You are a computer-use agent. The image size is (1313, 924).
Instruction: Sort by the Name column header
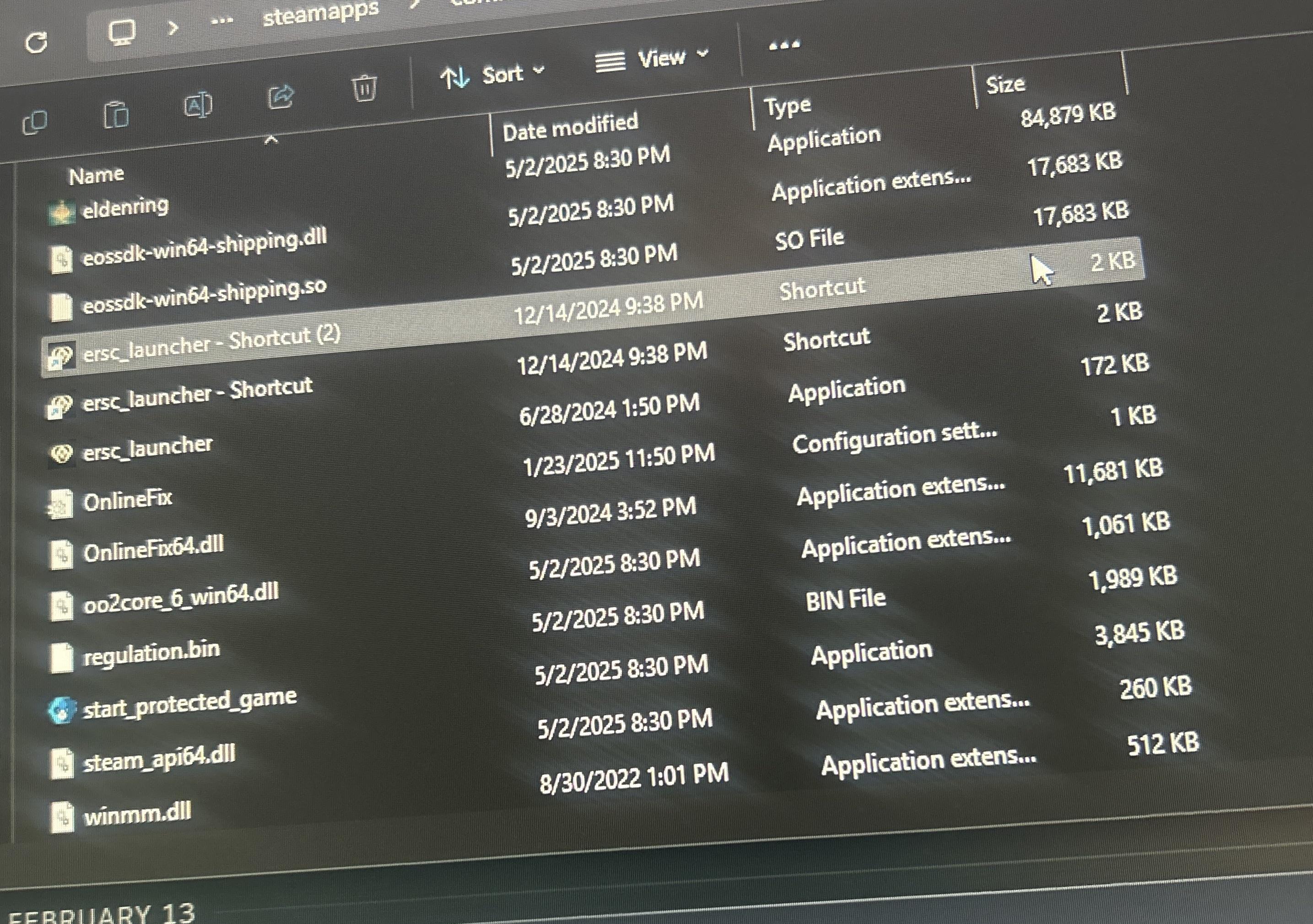tap(96, 174)
